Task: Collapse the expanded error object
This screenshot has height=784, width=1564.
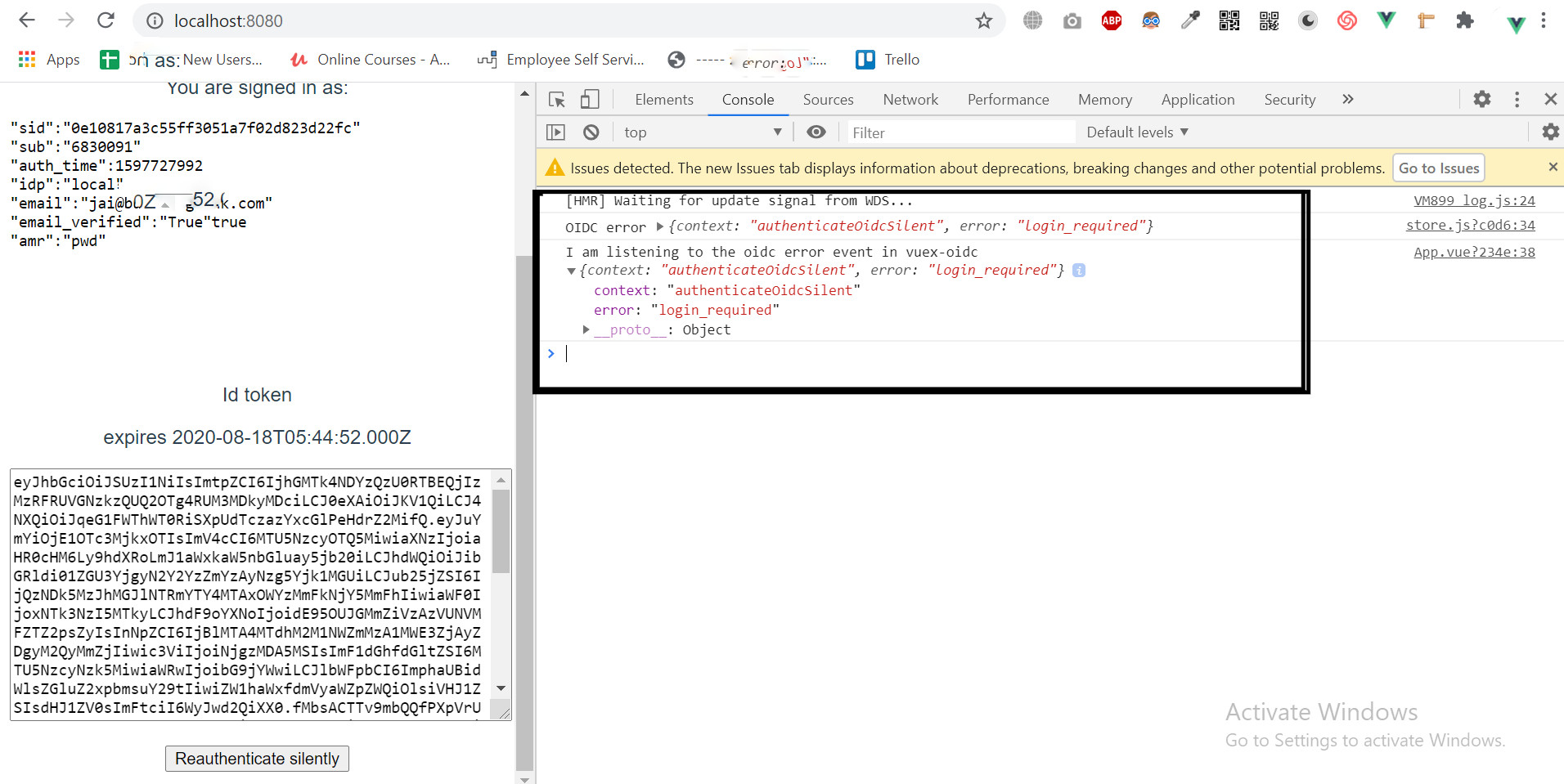Action: coord(571,271)
